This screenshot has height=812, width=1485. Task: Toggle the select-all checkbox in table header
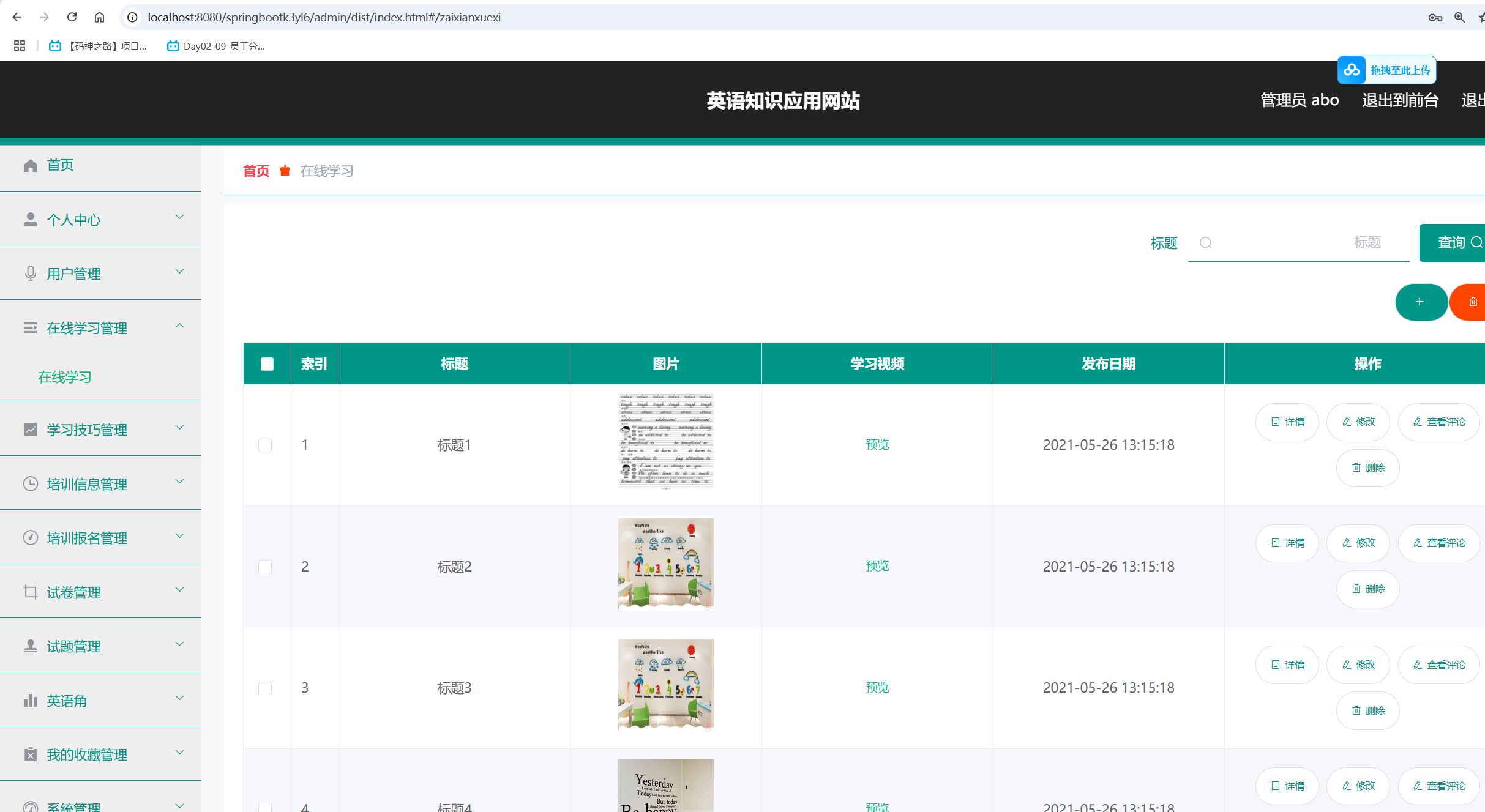tap(267, 364)
